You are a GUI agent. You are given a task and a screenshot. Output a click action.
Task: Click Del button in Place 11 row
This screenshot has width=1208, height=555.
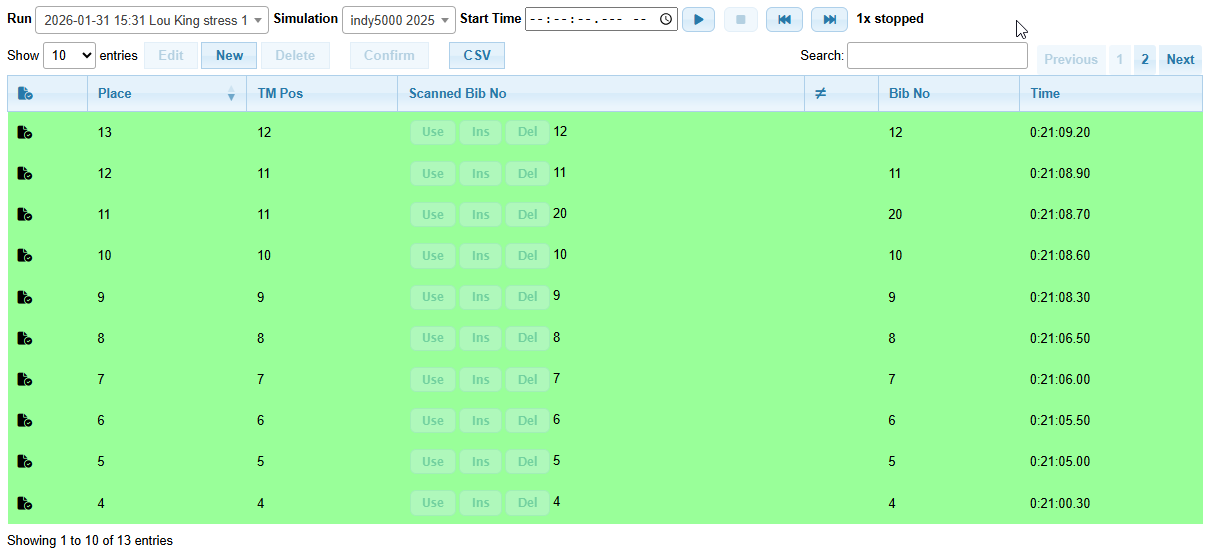(x=527, y=214)
